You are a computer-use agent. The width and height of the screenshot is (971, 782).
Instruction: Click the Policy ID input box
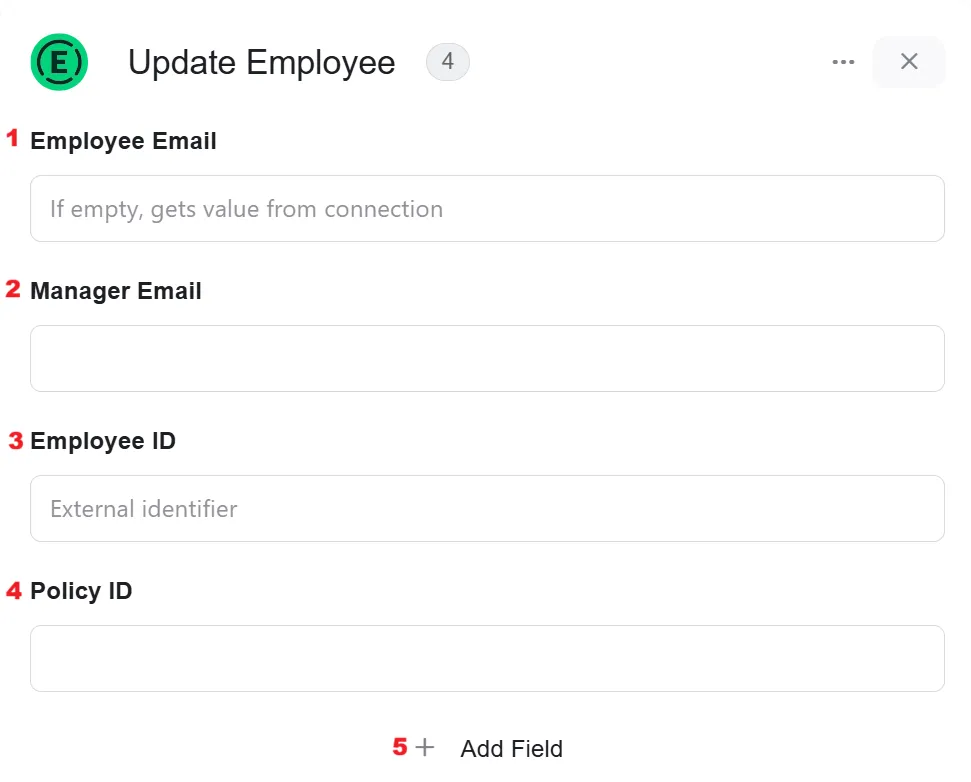(x=487, y=658)
